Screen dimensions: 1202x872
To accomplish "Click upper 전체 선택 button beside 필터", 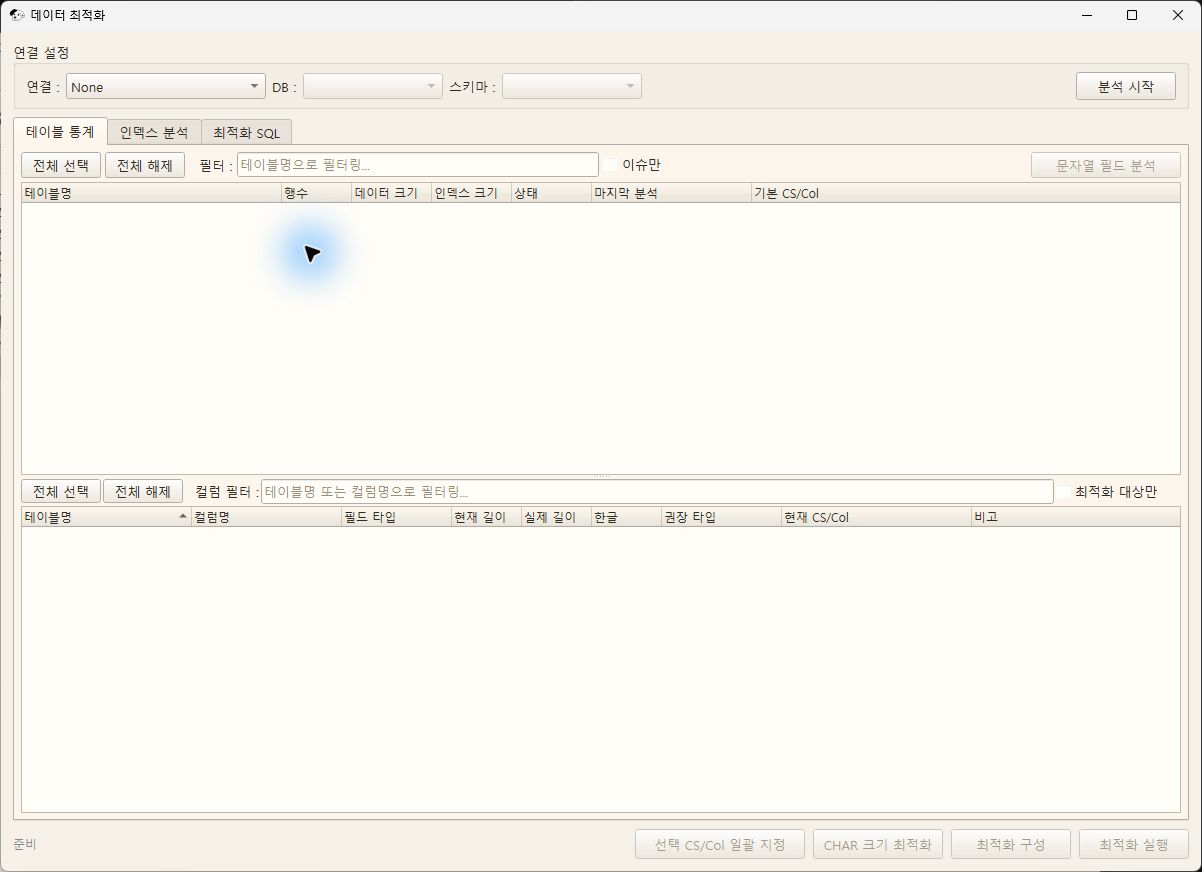I will click(x=61, y=165).
